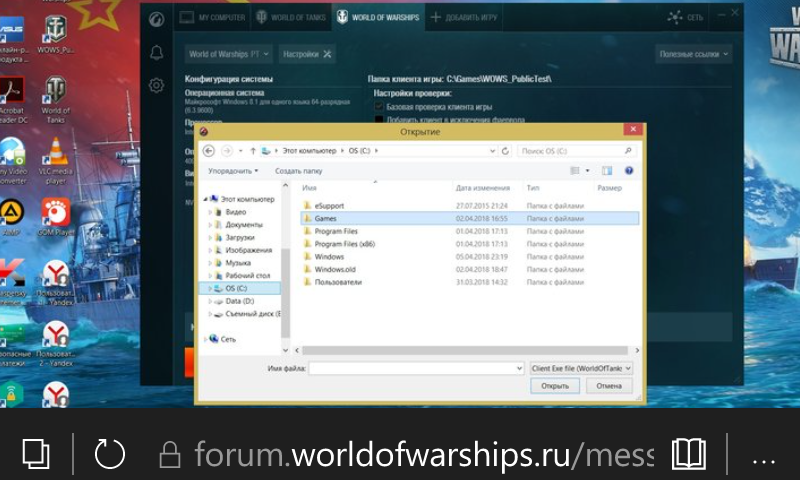Click Этот компьютер in the address bar

tap(309, 151)
